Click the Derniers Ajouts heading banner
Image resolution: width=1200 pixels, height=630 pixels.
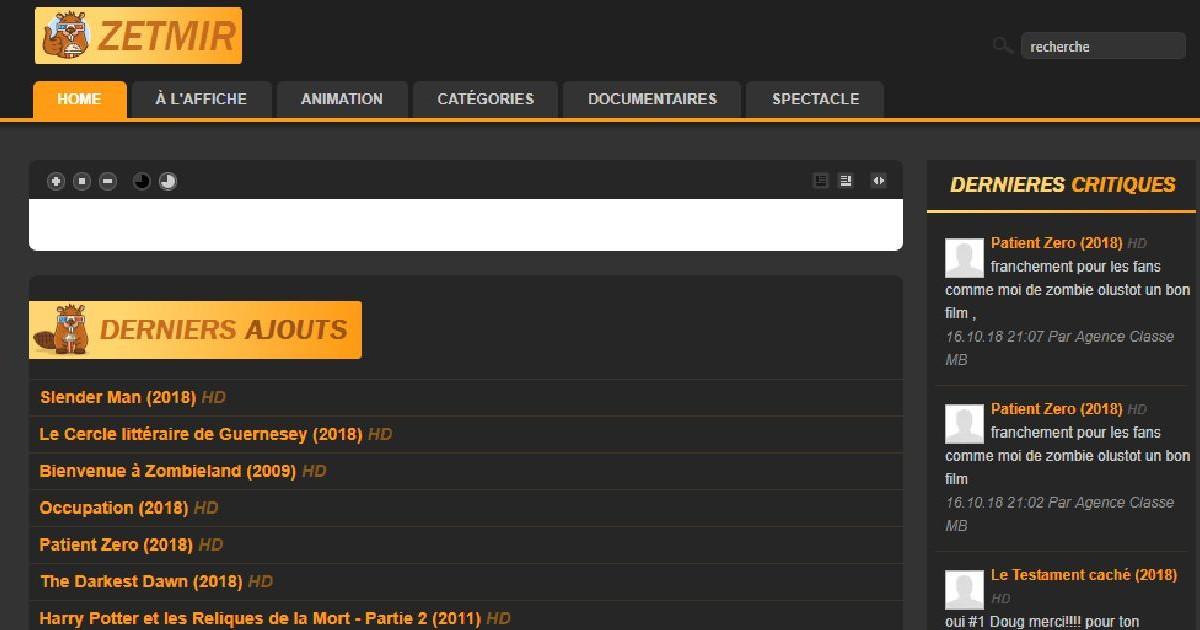tap(195, 329)
